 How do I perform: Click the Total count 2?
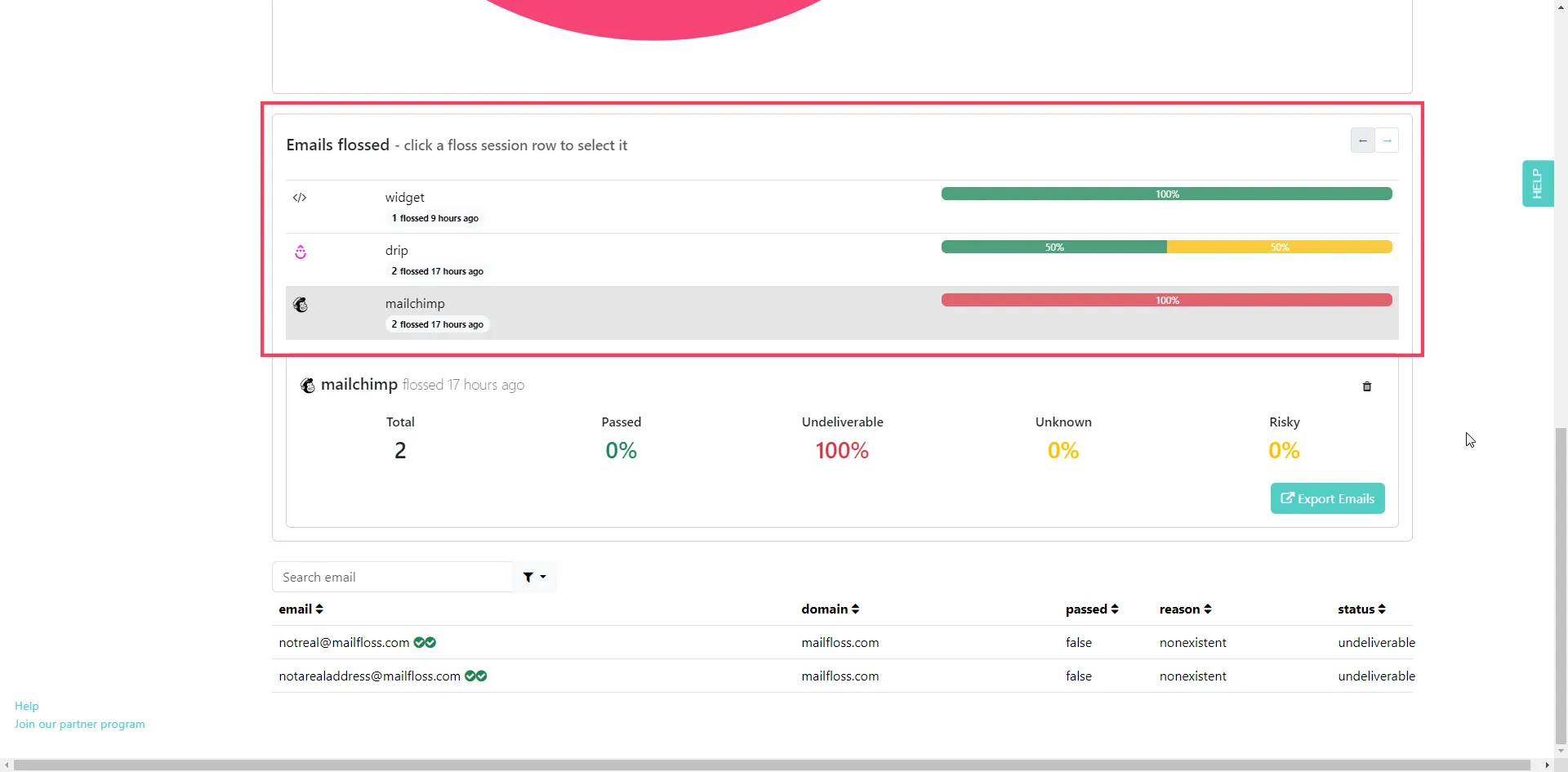pos(400,450)
